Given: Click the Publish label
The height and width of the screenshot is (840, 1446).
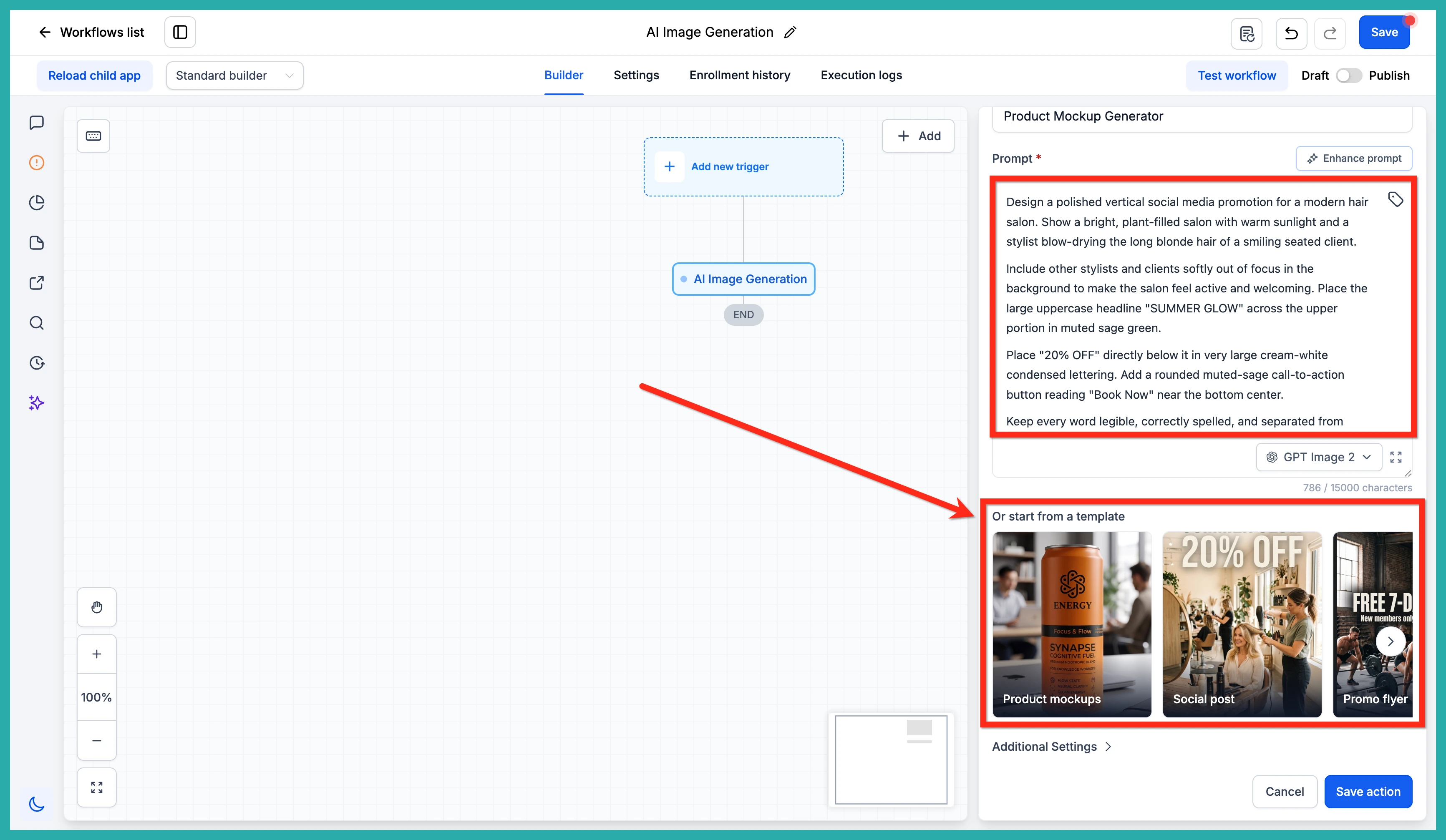Looking at the screenshot, I should pyautogui.click(x=1388, y=76).
